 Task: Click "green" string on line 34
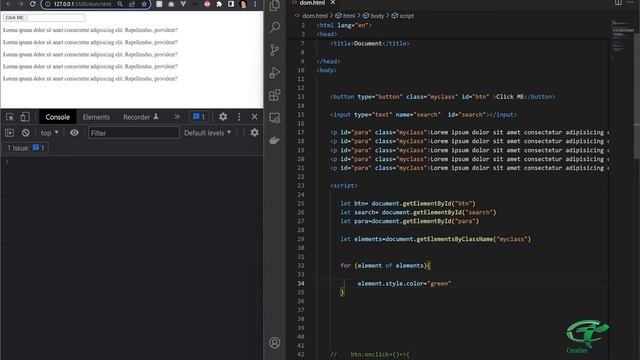tap(439, 283)
